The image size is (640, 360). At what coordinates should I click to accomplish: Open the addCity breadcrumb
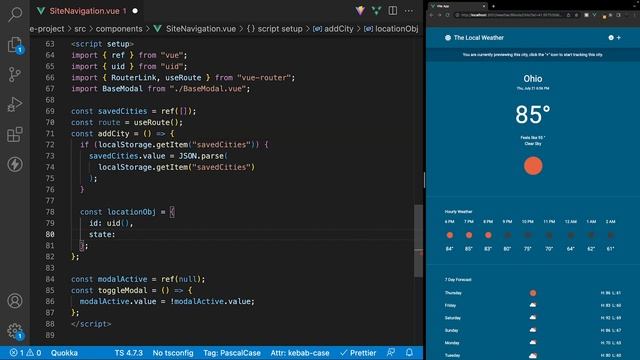click(x=333, y=29)
